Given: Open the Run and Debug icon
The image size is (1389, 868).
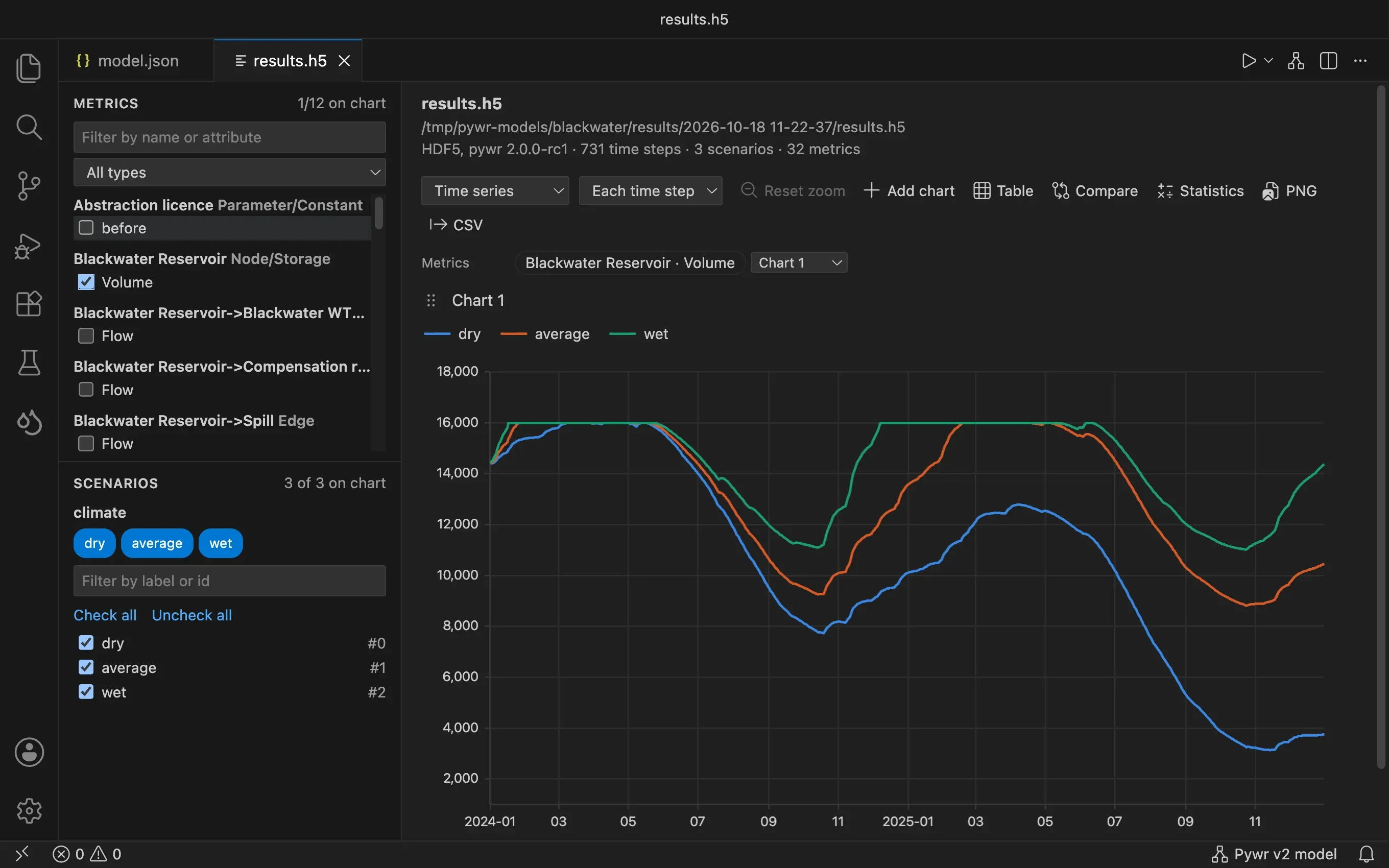Looking at the screenshot, I should click(29, 246).
